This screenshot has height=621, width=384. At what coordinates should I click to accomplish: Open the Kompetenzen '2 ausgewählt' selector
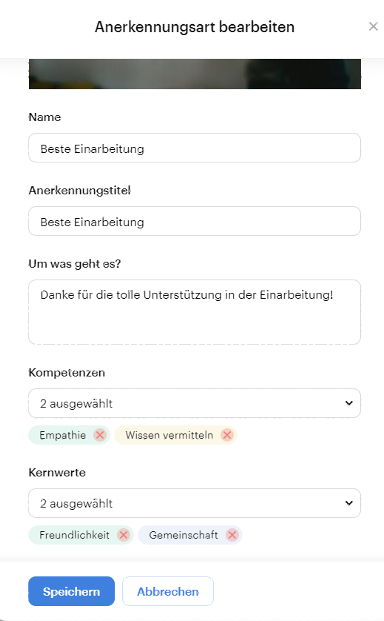[194, 403]
